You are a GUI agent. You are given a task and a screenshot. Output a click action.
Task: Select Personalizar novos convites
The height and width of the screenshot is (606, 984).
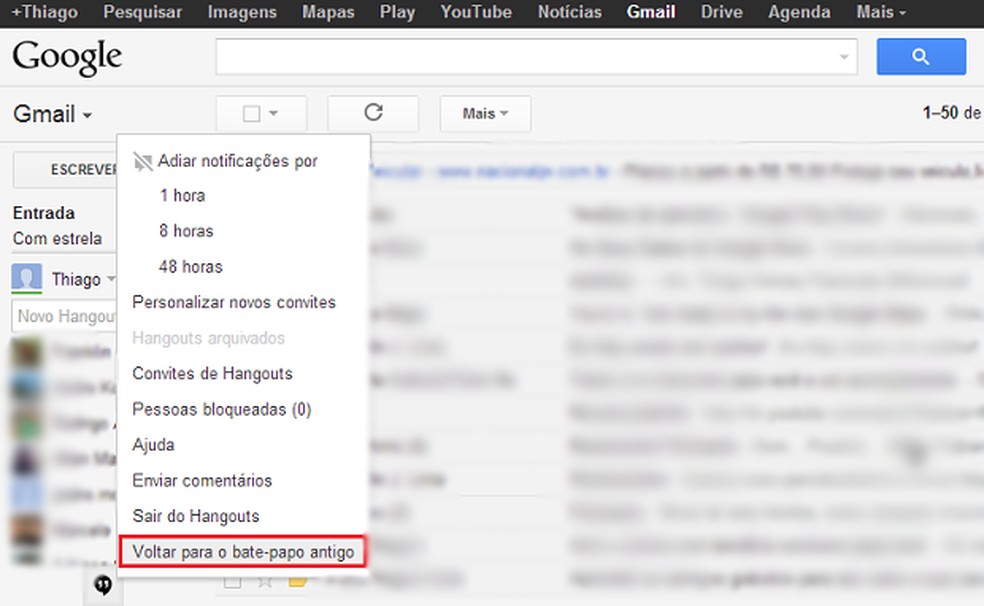[x=234, y=302]
